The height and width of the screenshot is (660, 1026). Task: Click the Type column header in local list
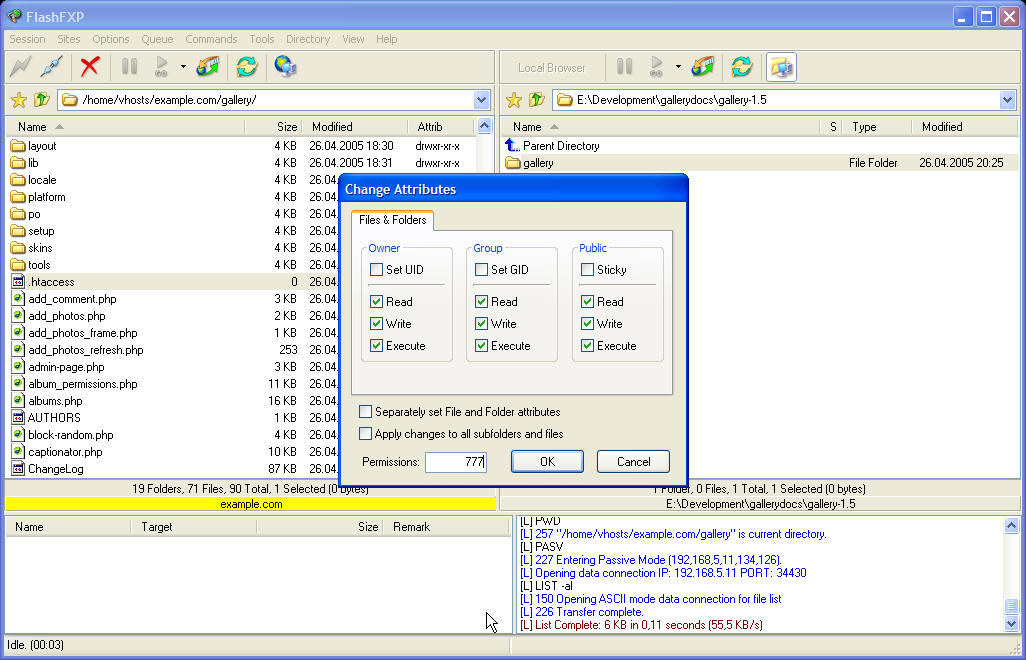pos(876,127)
